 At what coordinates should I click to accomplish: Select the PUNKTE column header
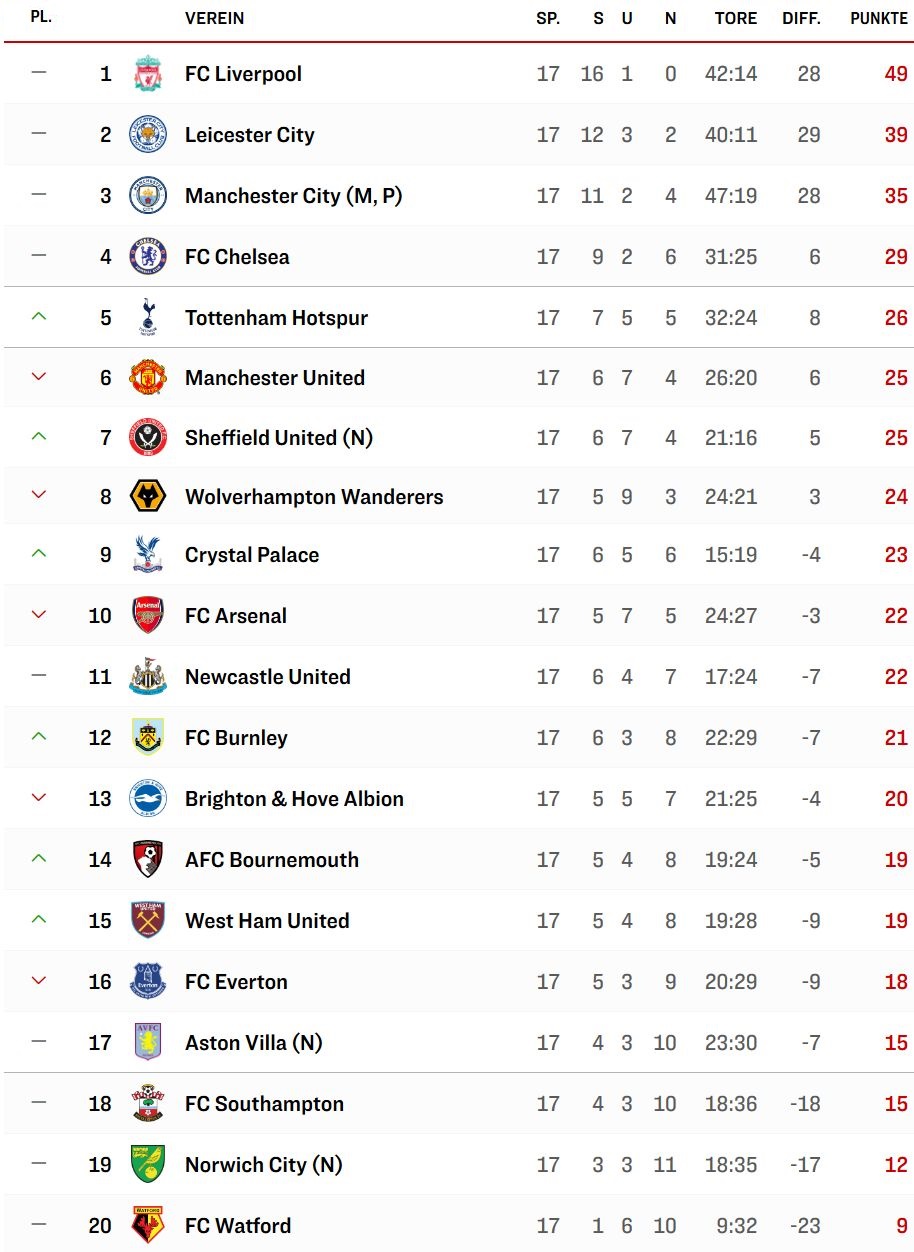point(879,18)
